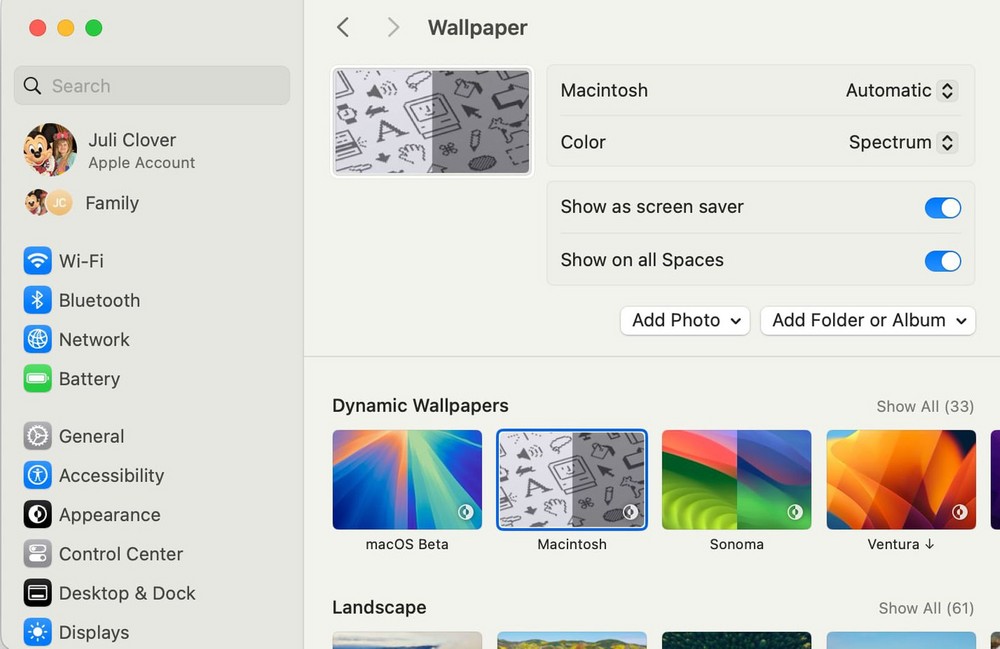The width and height of the screenshot is (1000, 649).
Task: Click the Accessibility icon in sidebar
Action: (x=38, y=476)
